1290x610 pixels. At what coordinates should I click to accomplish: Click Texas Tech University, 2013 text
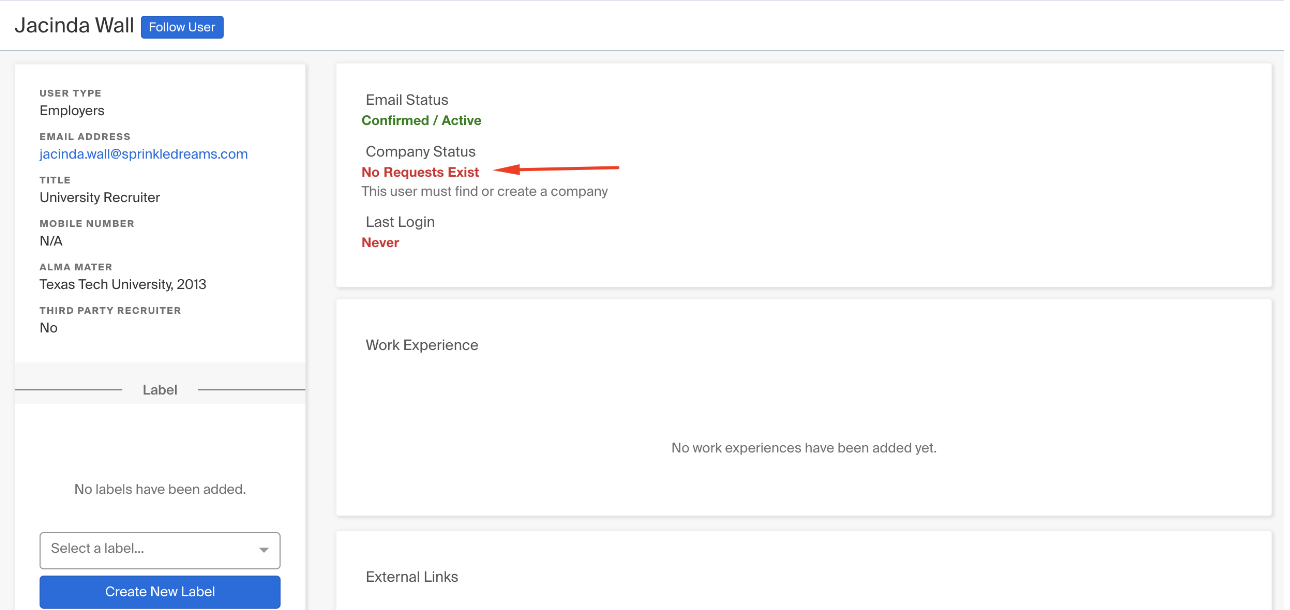(123, 285)
